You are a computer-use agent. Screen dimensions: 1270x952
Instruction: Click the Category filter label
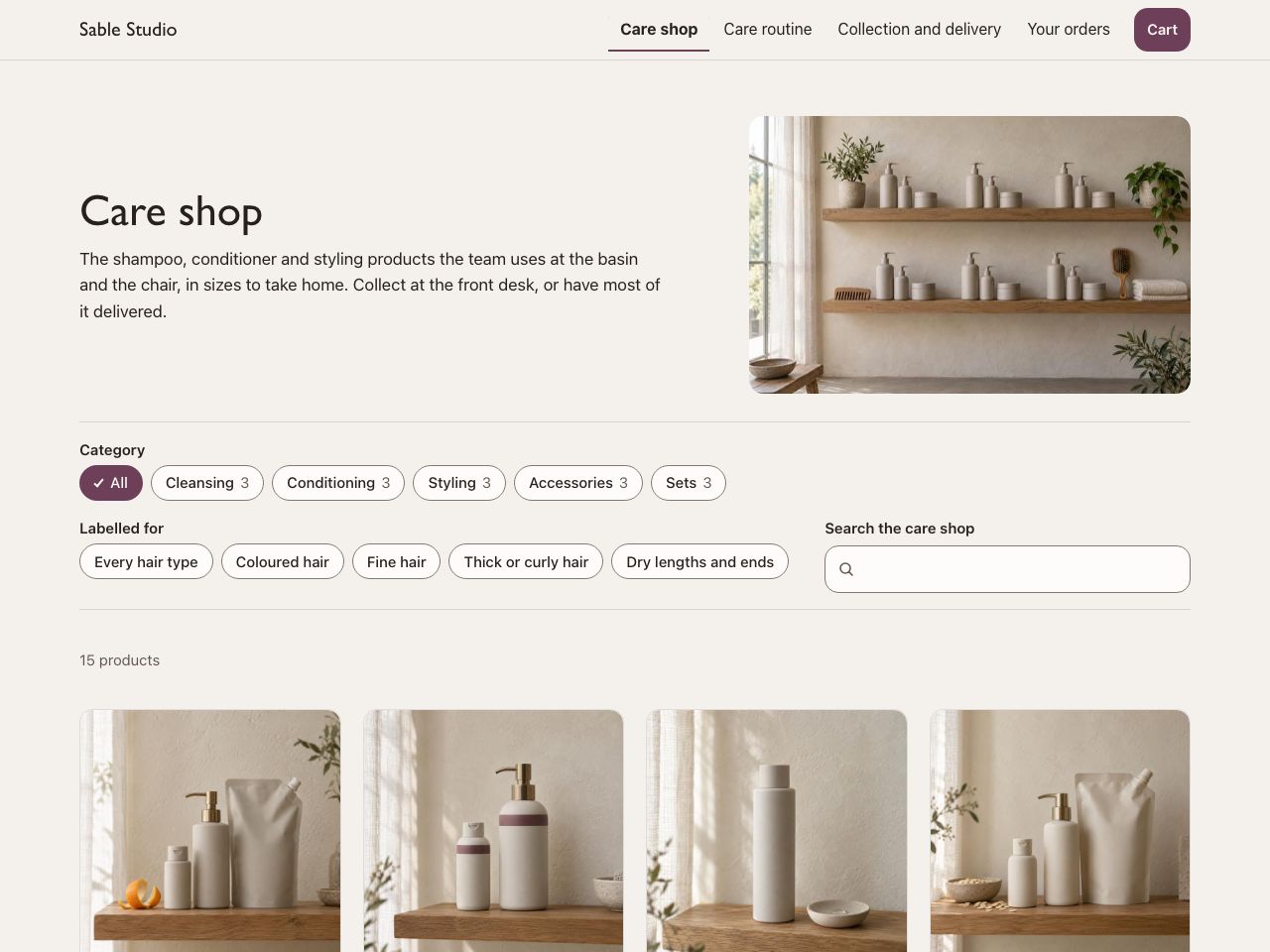click(112, 450)
